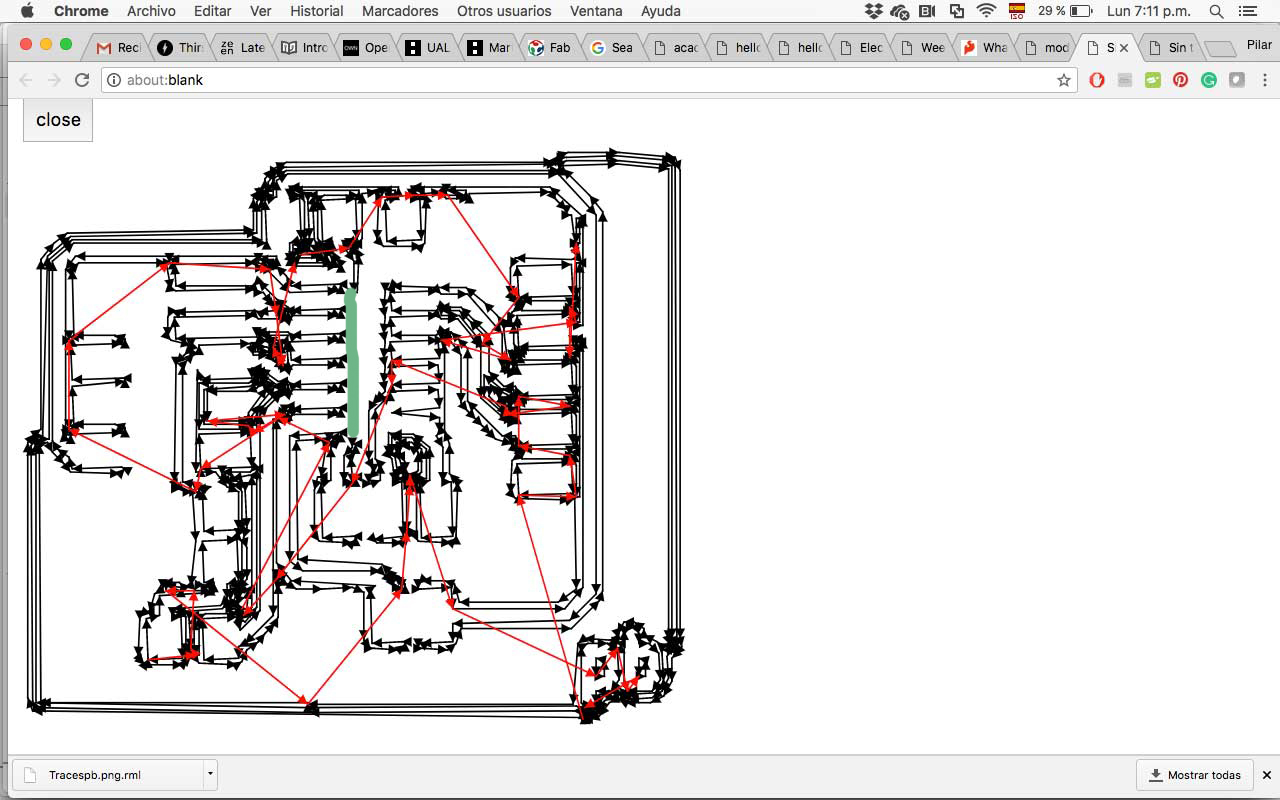The width and height of the screenshot is (1280, 800).
Task: Click the clock showing Lun 7:11 p.m.
Action: coord(1148,11)
